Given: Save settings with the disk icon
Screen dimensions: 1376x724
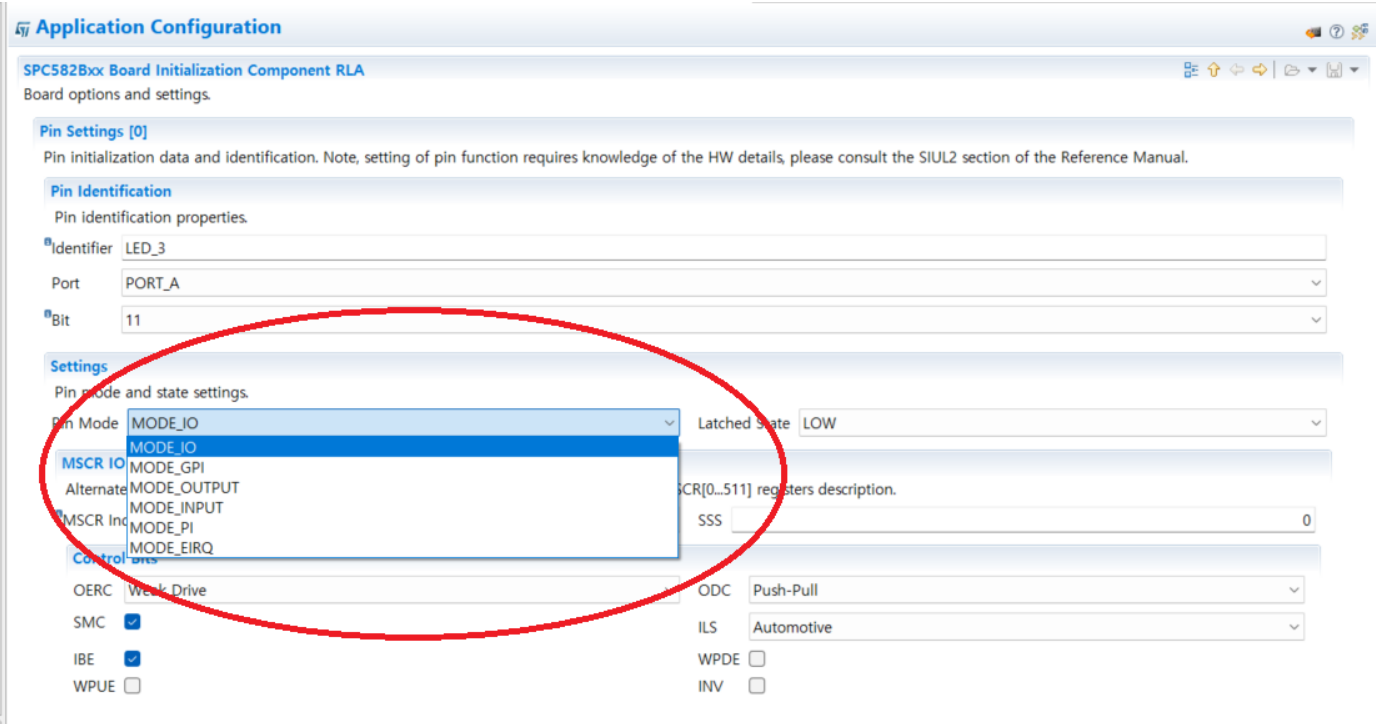Looking at the screenshot, I should point(1333,70).
